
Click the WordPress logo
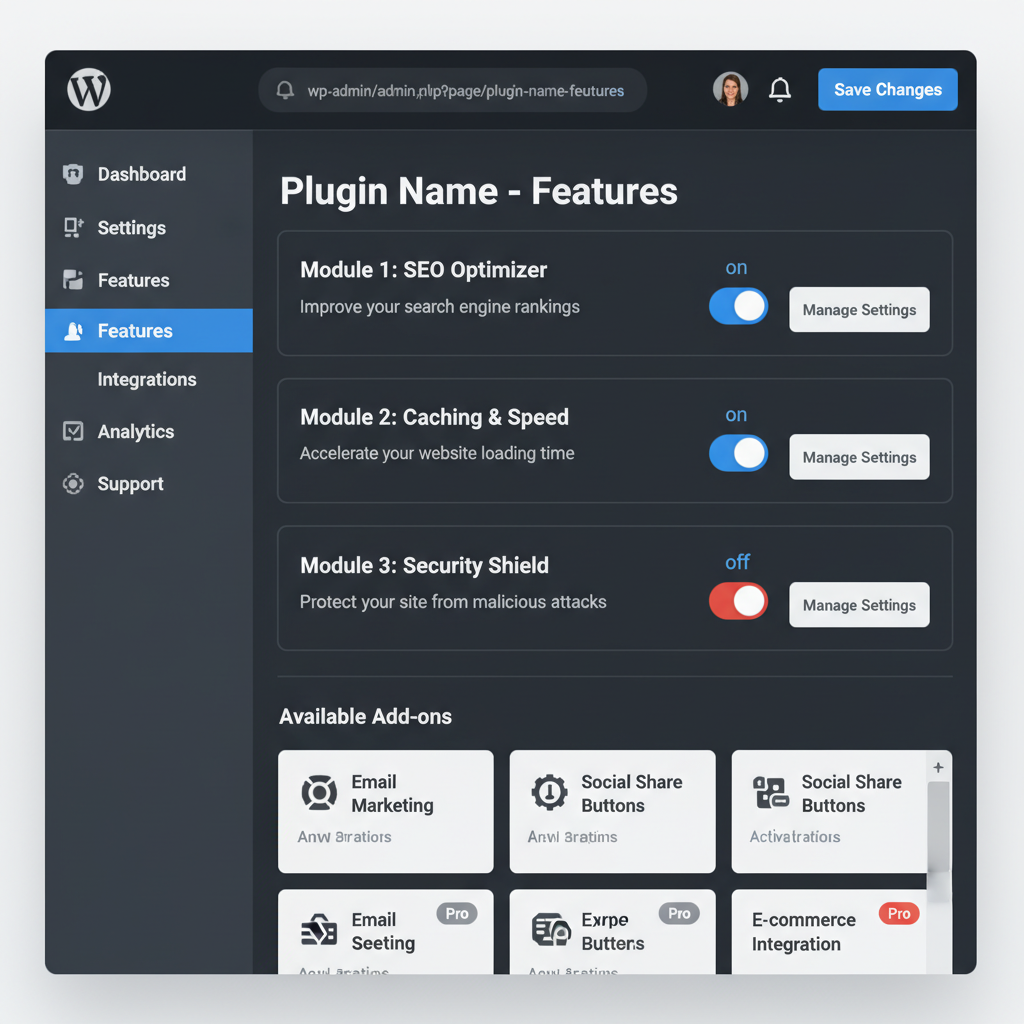tap(88, 89)
